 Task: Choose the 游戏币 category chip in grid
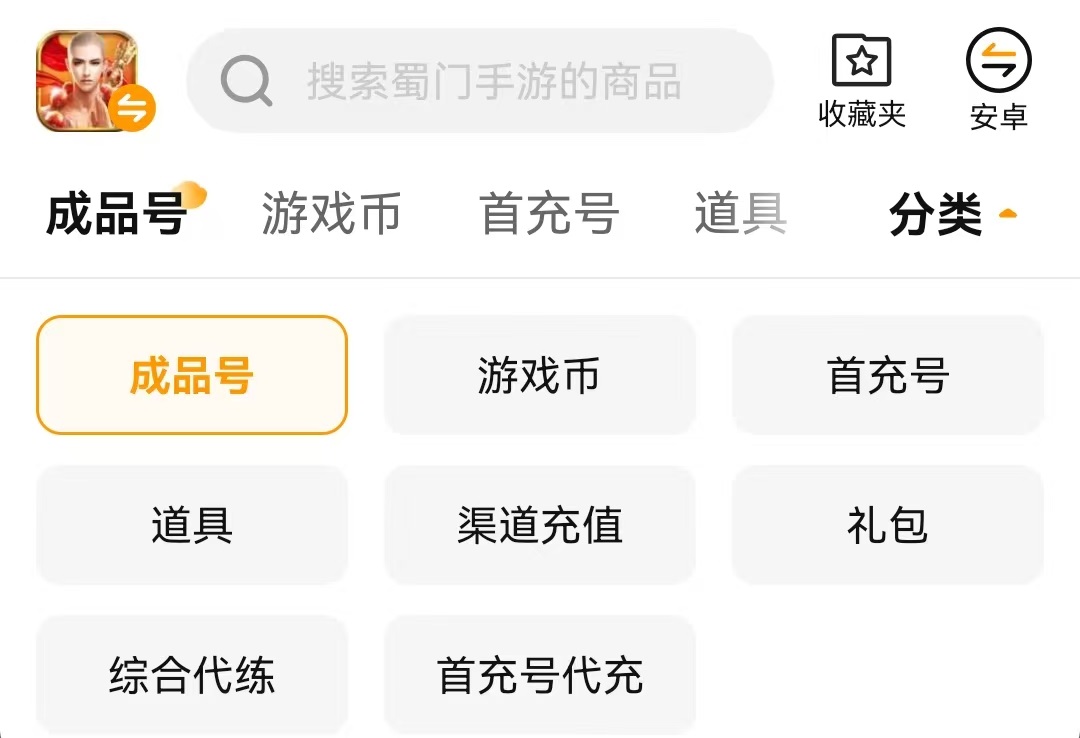click(x=540, y=375)
